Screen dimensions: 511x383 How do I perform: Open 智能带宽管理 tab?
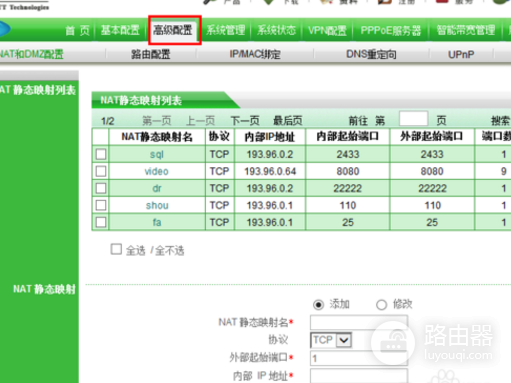pyautogui.click(x=466, y=30)
